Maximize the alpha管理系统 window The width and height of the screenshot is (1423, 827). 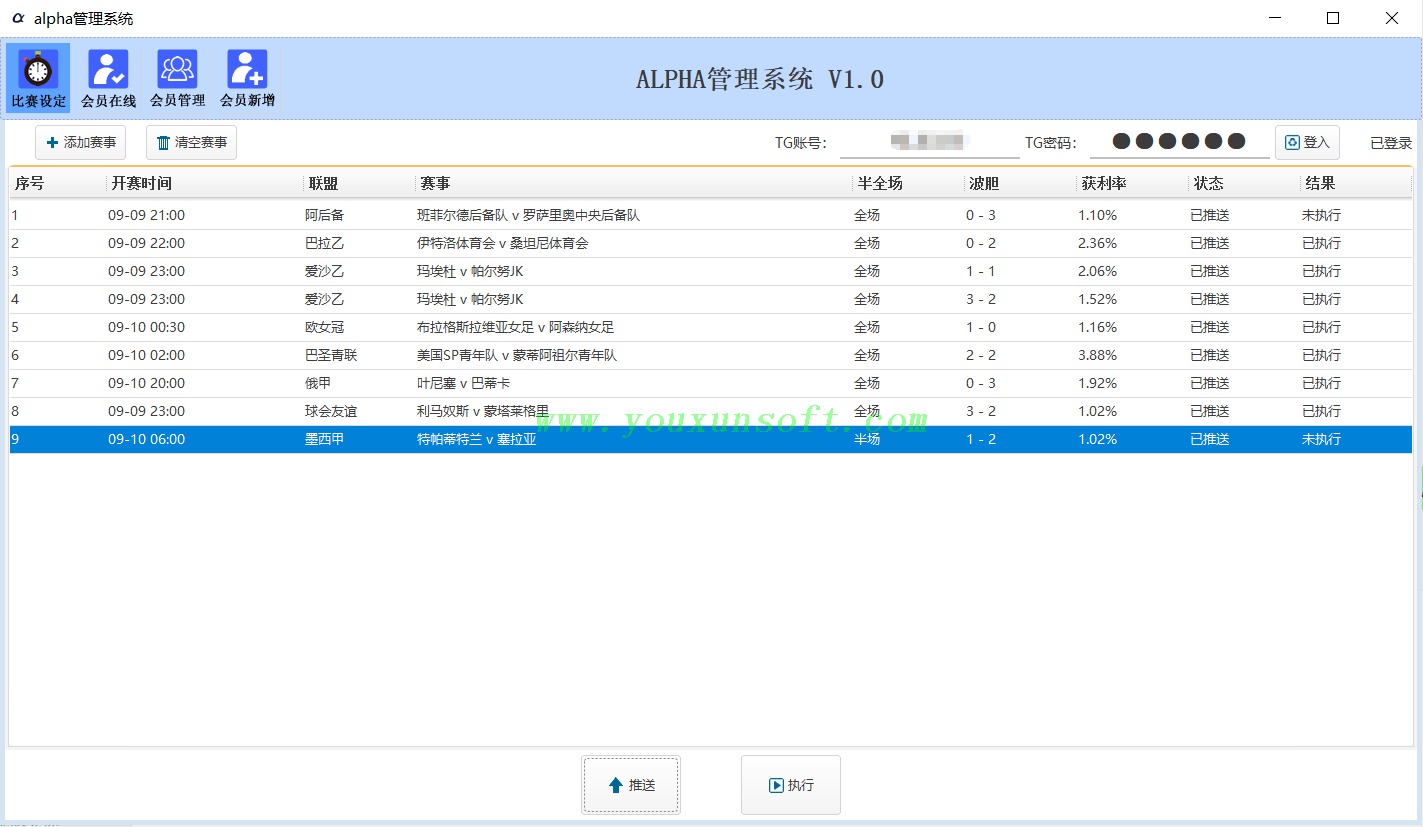tap(1333, 18)
